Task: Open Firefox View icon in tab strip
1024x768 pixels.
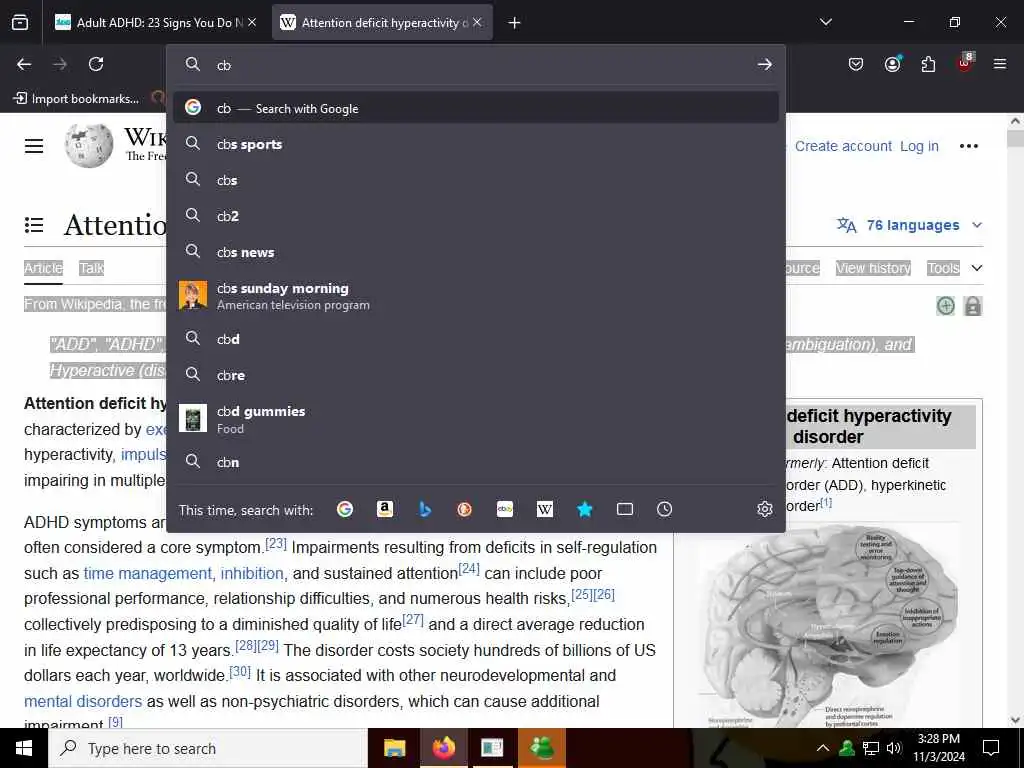Action: (x=20, y=23)
